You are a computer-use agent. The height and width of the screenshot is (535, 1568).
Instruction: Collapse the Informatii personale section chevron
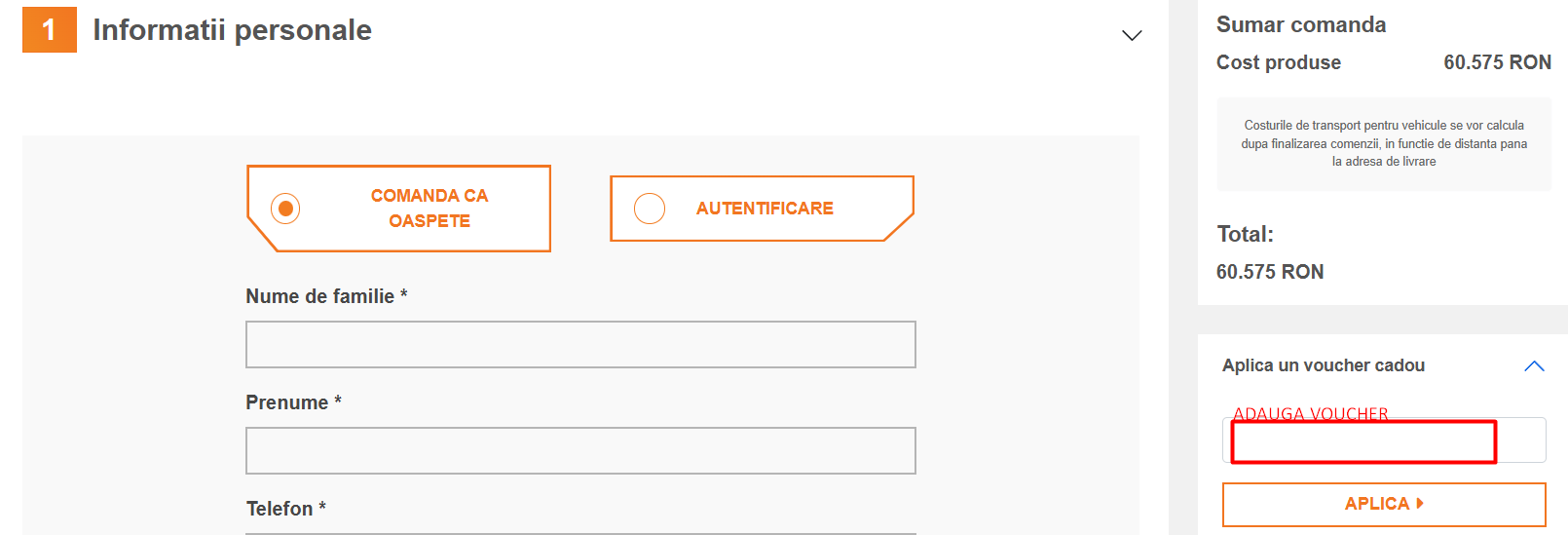point(1131,35)
